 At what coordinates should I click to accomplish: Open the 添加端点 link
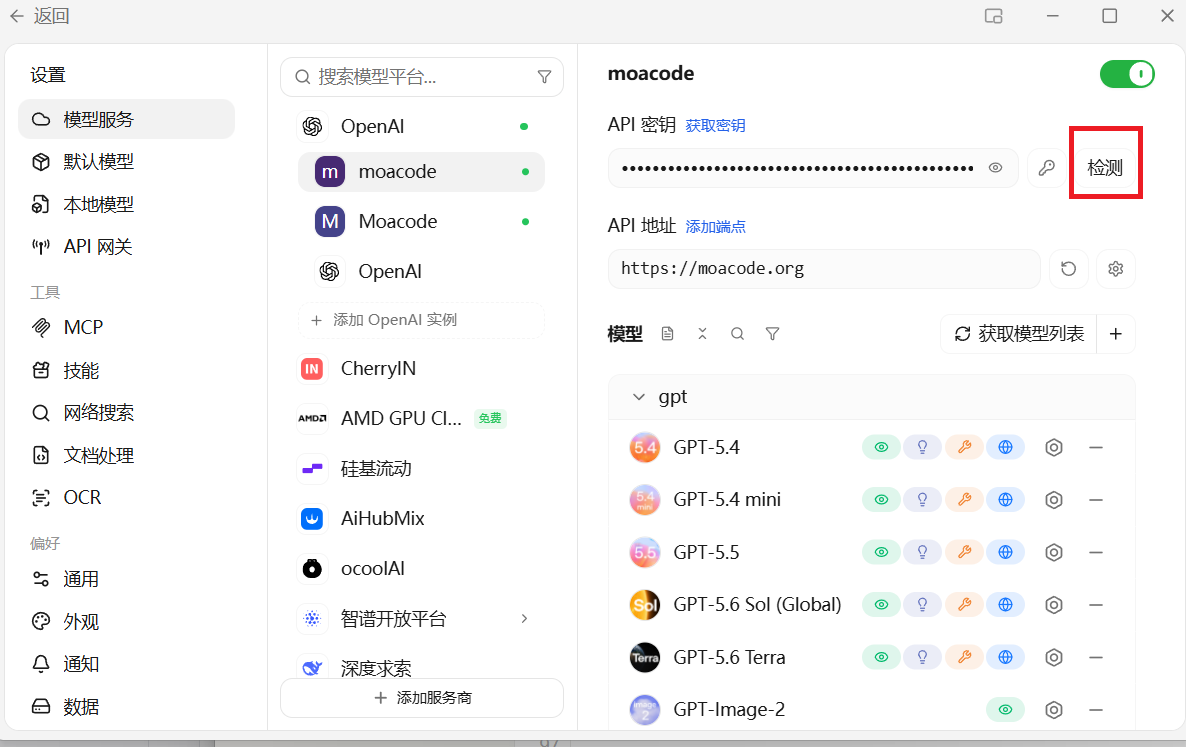click(x=715, y=227)
